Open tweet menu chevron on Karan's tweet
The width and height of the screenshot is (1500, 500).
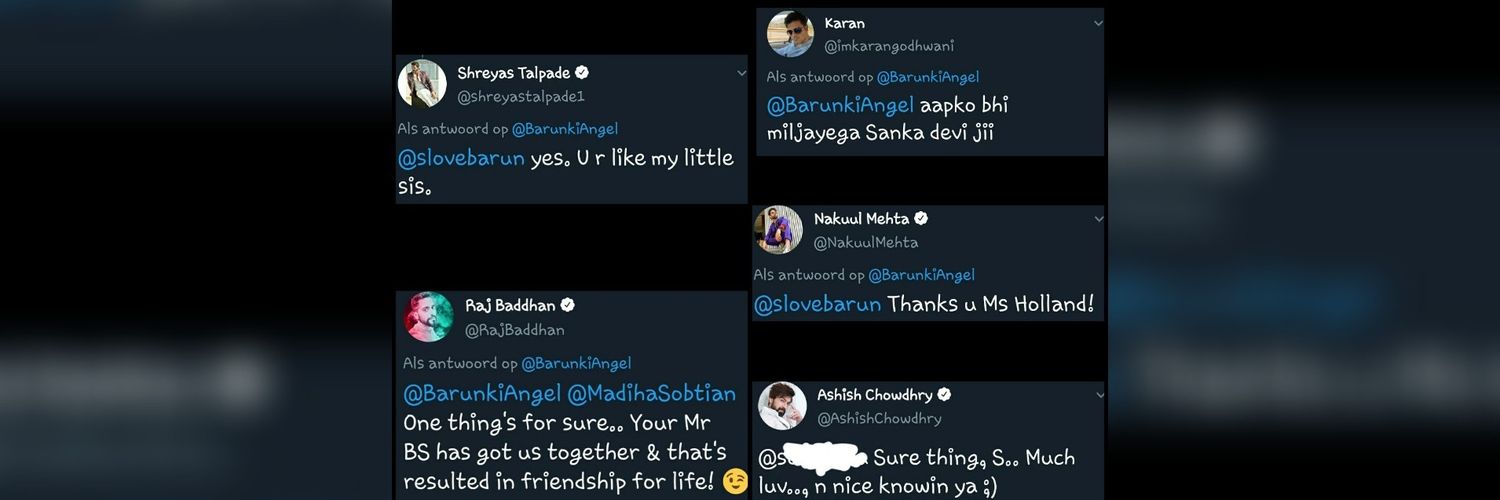(x=1098, y=23)
